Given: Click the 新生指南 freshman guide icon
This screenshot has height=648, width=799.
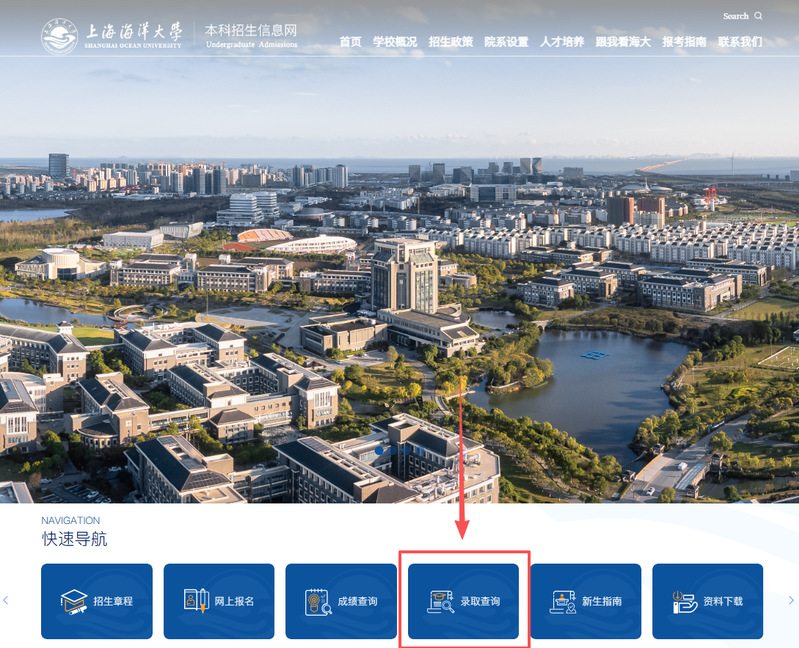Looking at the screenshot, I should tap(563, 601).
